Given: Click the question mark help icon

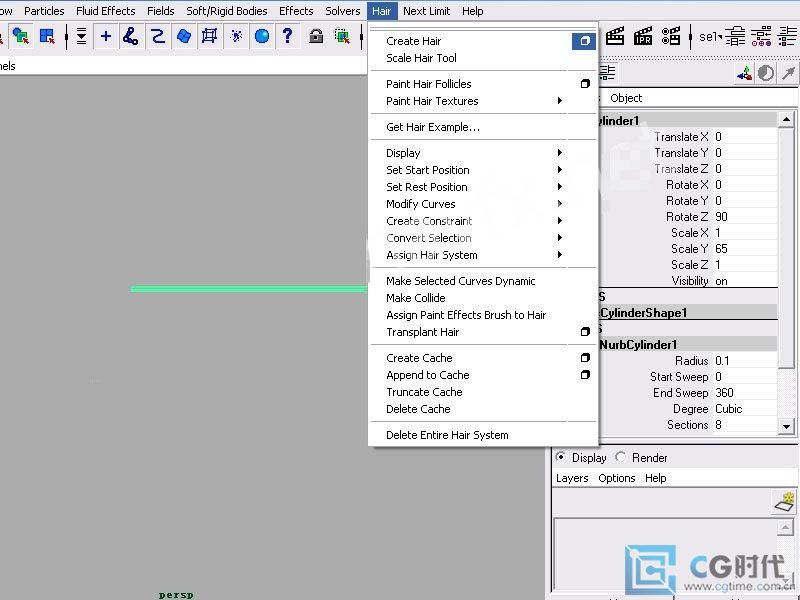Looking at the screenshot, I should pyautogui.click(x=287, y=36).
